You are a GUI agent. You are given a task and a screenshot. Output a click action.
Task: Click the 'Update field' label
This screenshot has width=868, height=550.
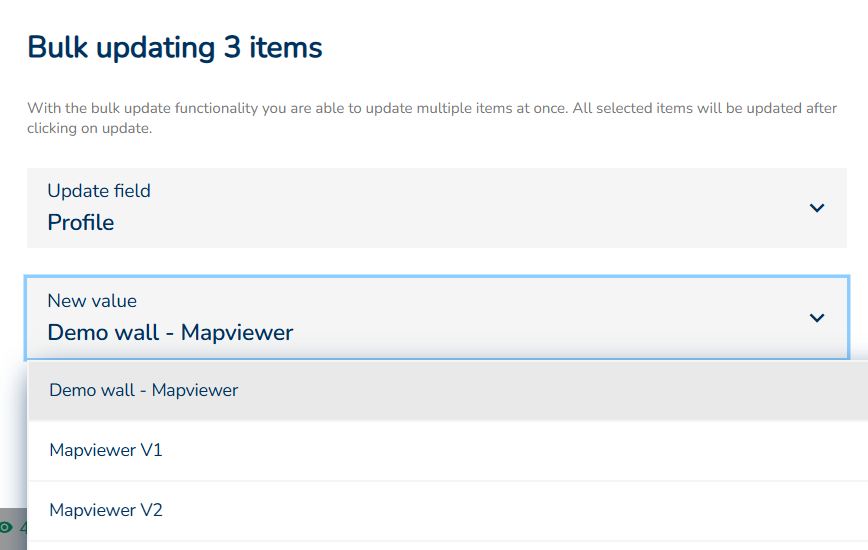click(99, 190)
